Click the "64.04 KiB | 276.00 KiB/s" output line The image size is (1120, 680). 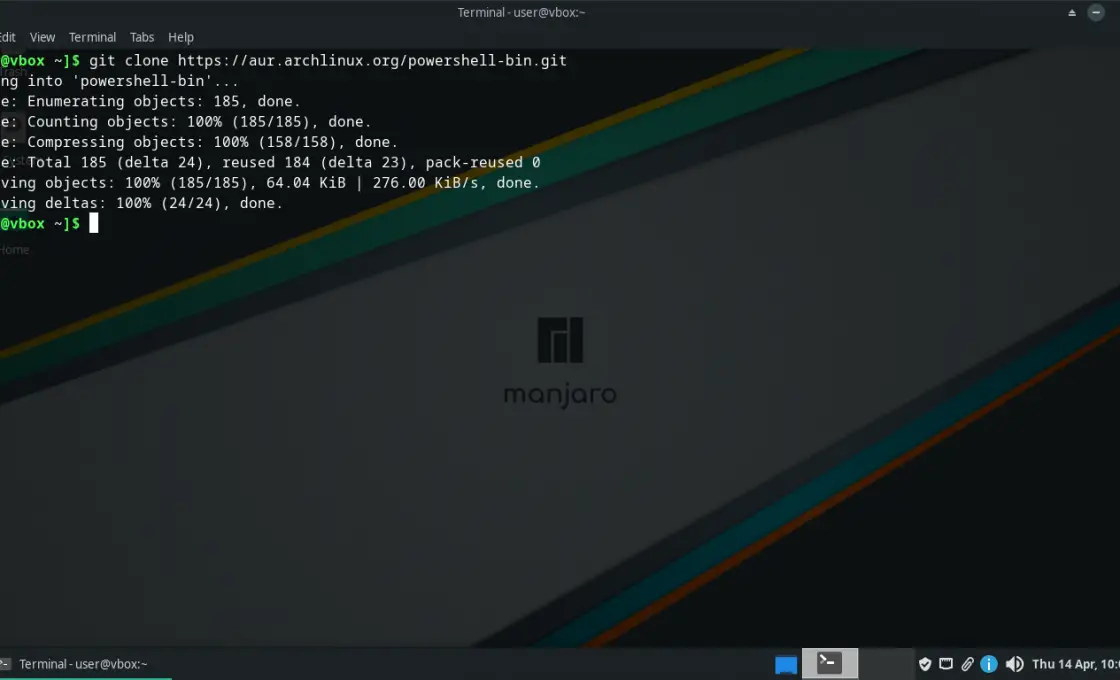[270, 183]
